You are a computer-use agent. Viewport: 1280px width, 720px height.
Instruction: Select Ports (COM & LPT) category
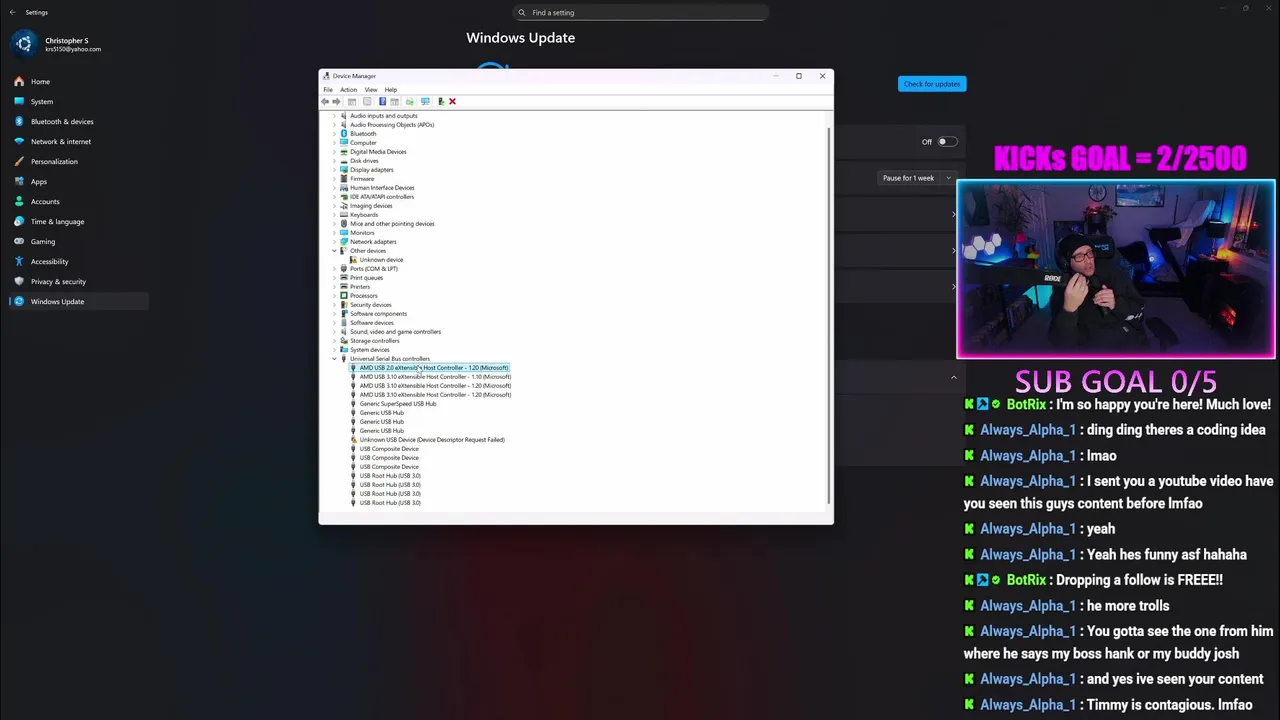[x=374, y=268]
